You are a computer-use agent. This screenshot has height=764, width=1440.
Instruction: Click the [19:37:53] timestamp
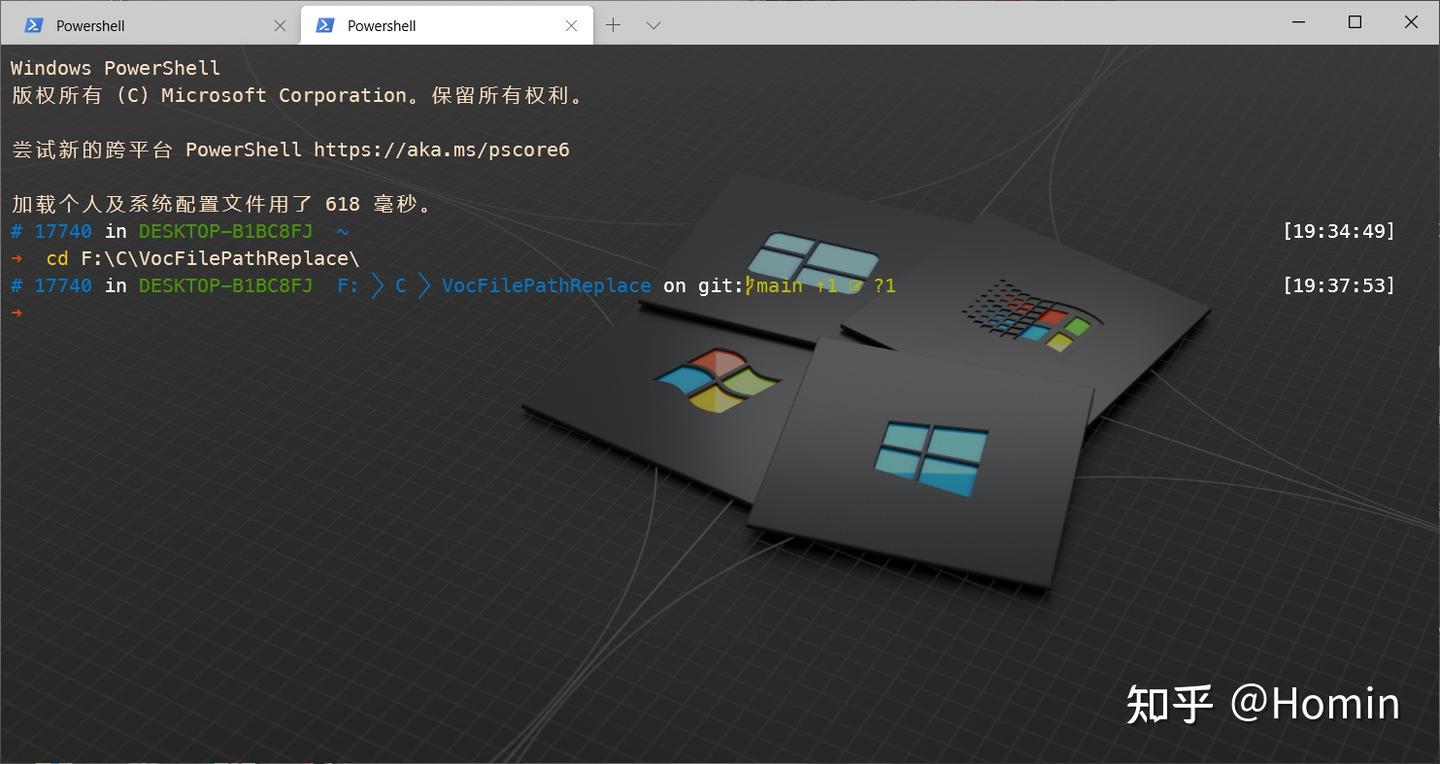point(1339,285)
